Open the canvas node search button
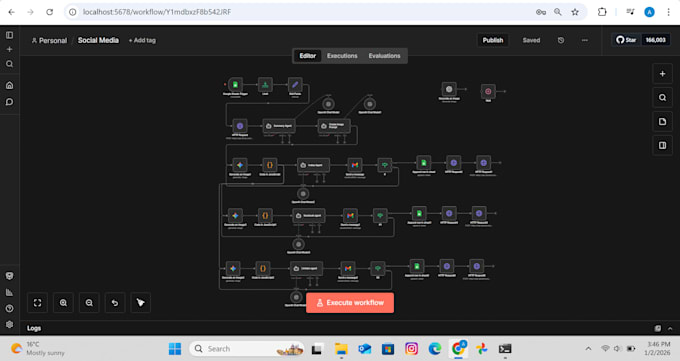The image size is (680, 361). tap(662, 98)
